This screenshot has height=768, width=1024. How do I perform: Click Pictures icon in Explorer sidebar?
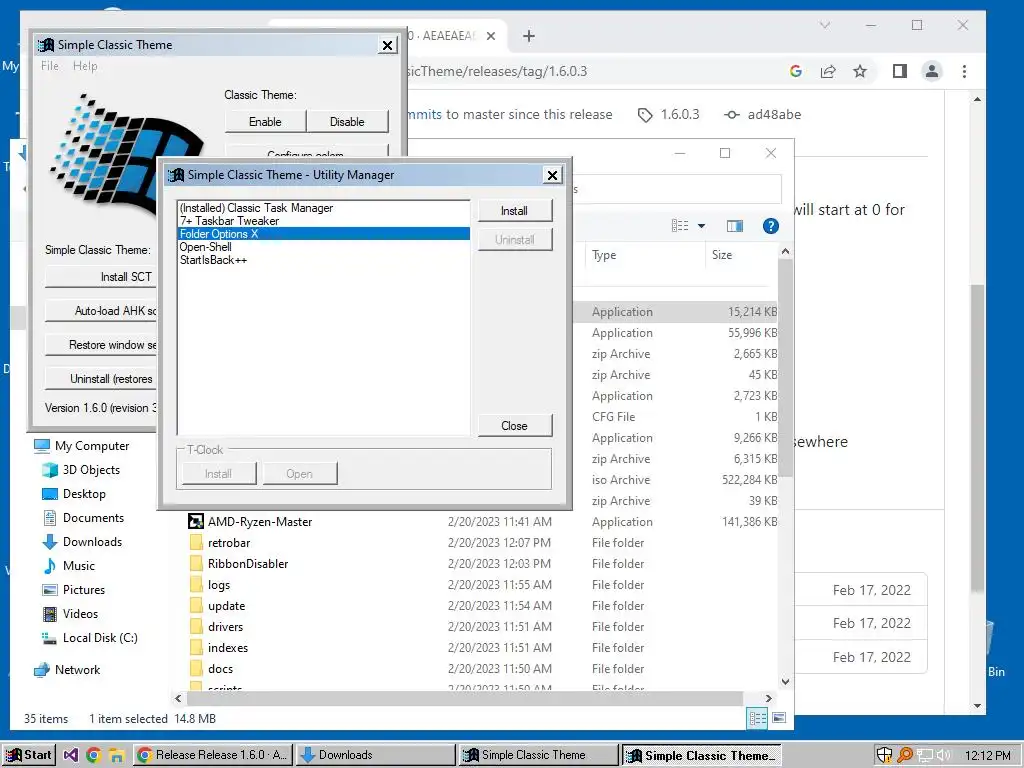[50, 590]
